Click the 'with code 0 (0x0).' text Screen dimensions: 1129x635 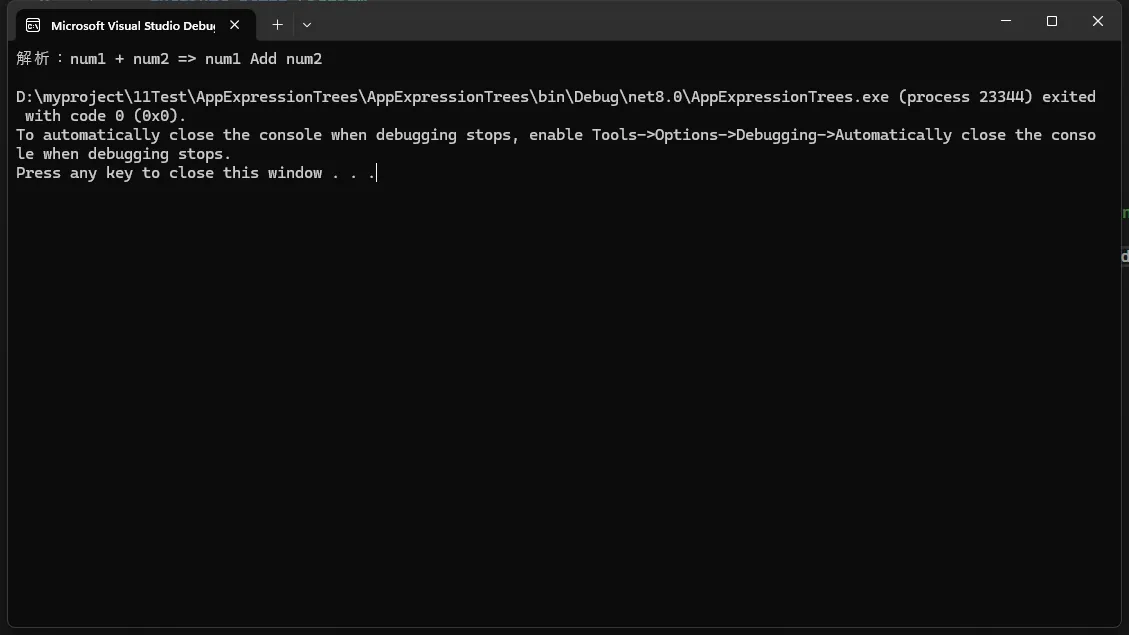(106, 116)
